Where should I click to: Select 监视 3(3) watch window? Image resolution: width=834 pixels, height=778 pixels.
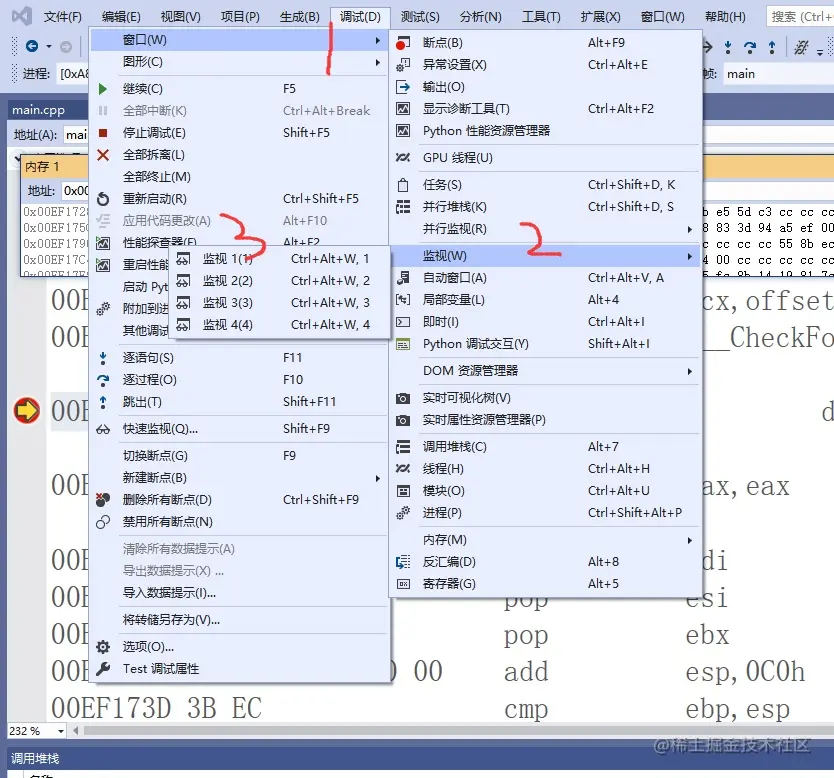click(x=279, y=303)
